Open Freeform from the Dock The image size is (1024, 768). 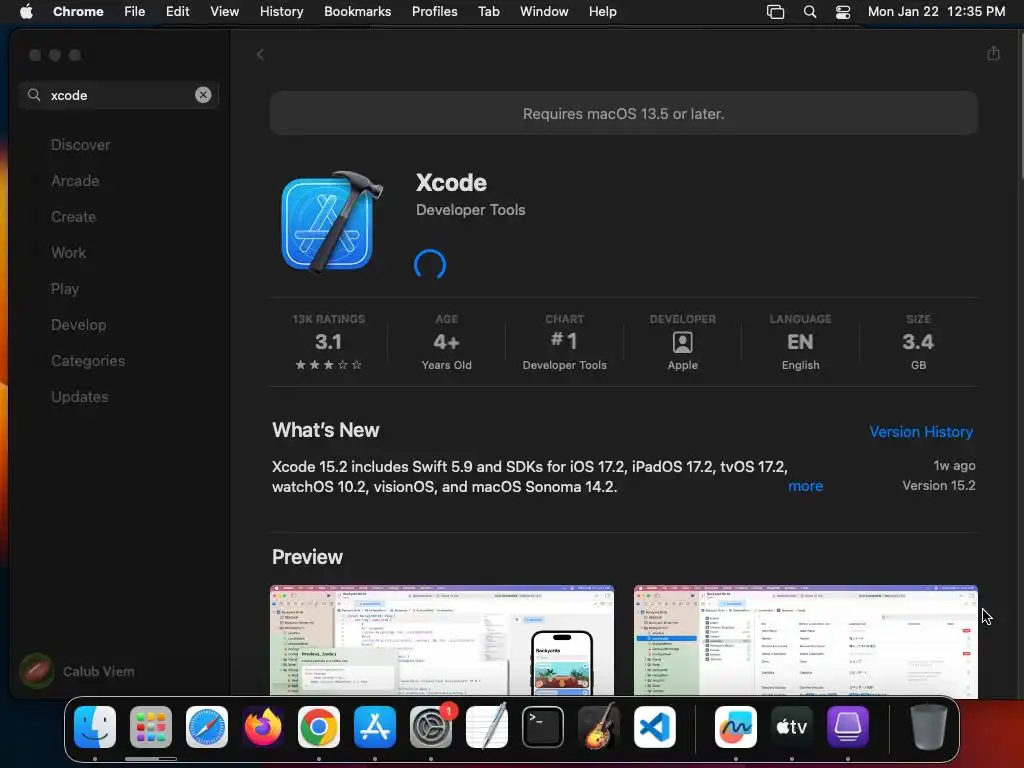coord(736,727)
